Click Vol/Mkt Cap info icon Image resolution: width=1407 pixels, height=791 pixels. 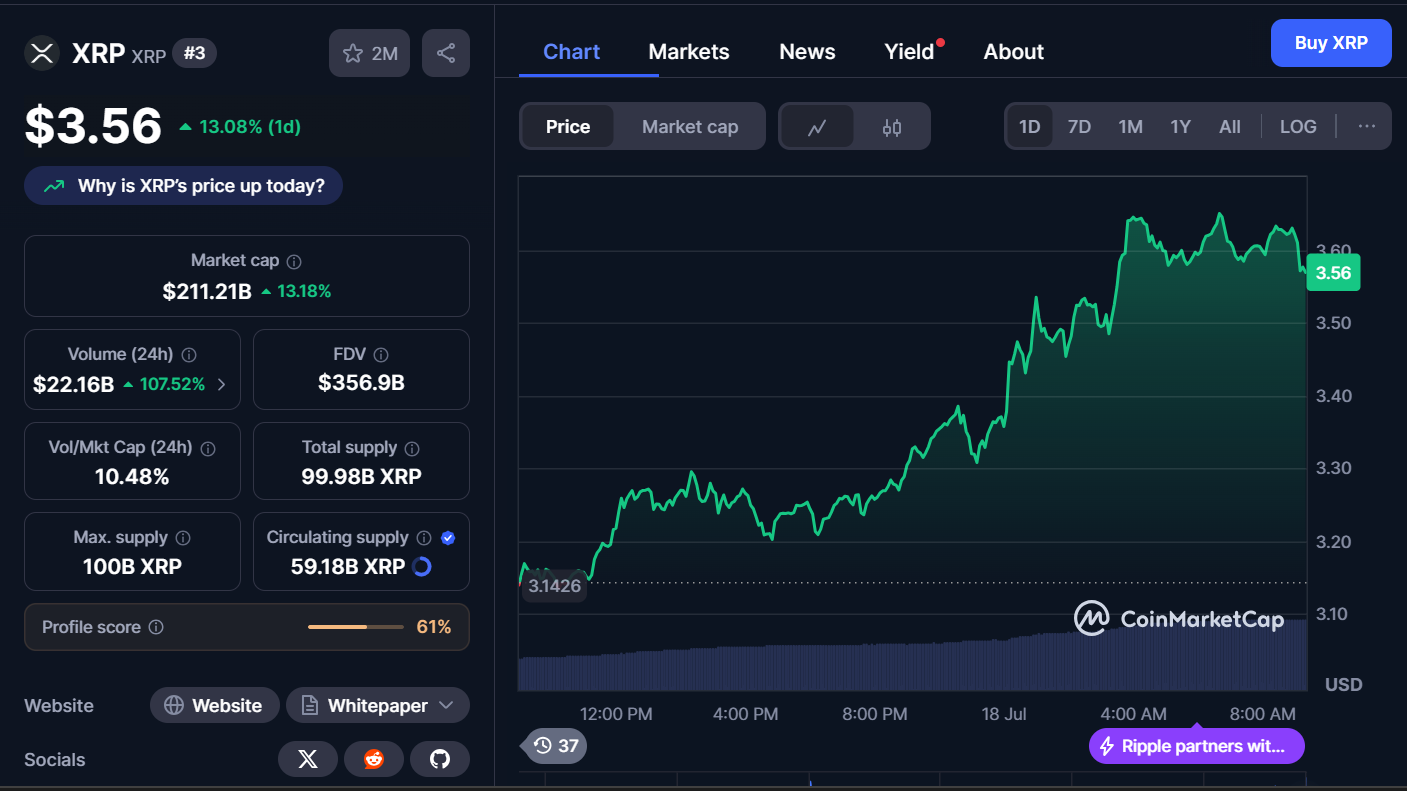tap(209, 448)
